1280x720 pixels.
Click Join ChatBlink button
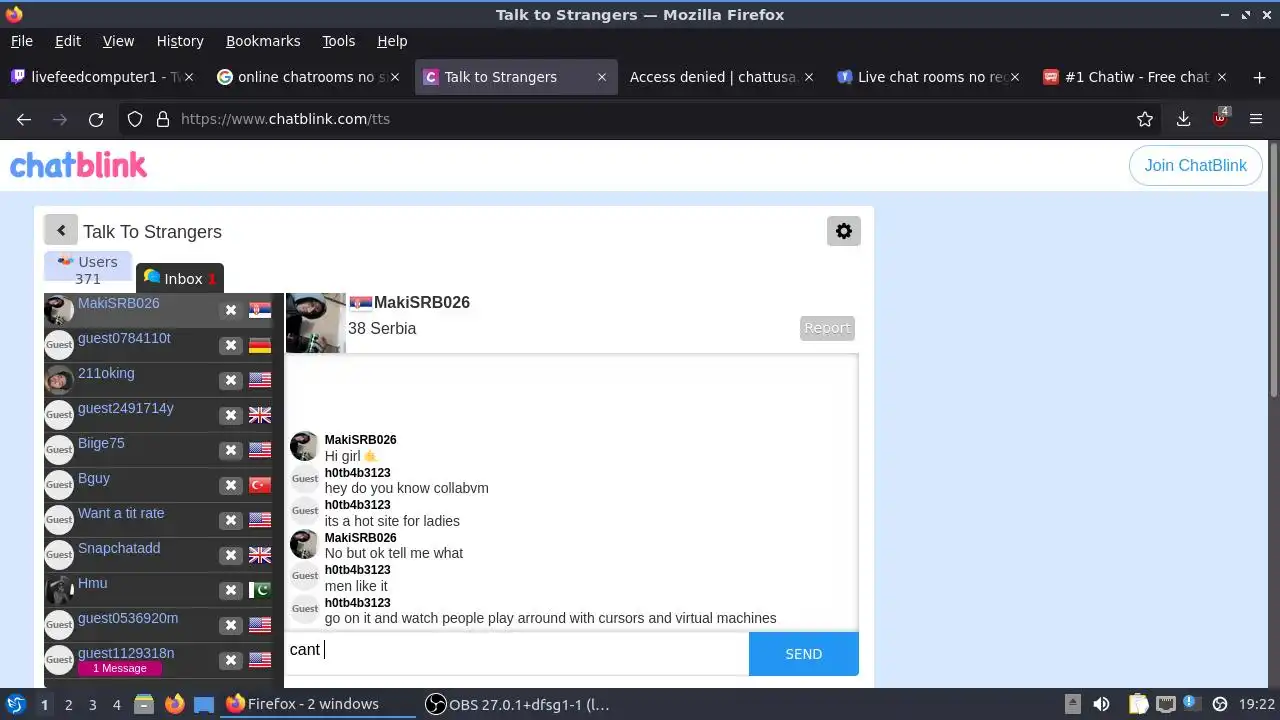pos(1195,166)
